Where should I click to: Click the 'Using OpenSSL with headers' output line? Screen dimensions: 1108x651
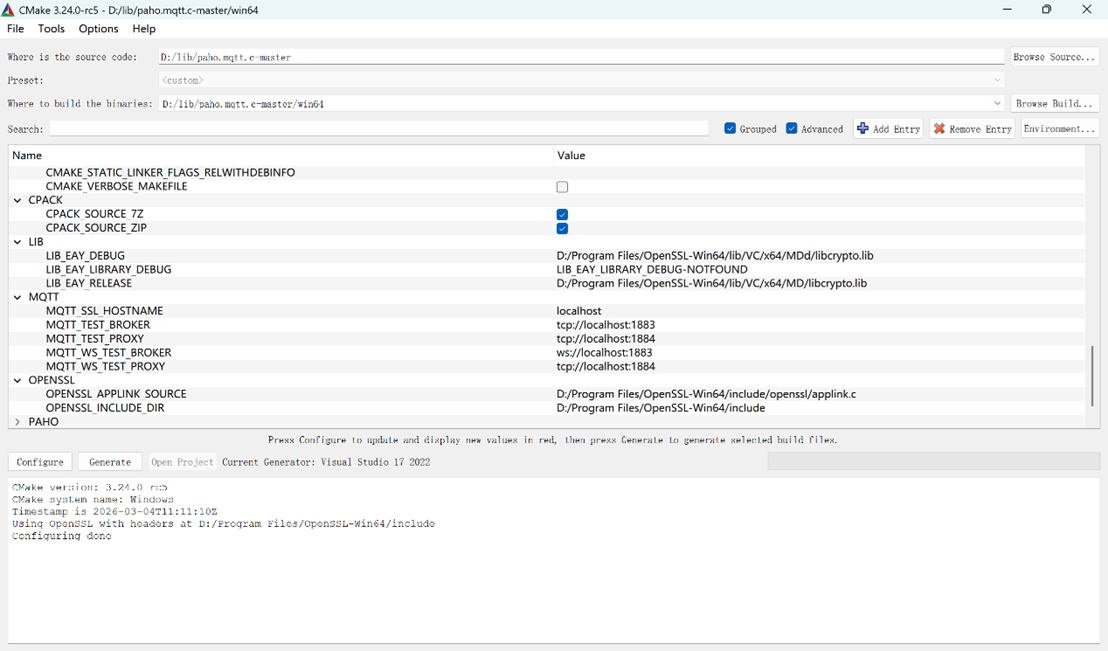223,524
